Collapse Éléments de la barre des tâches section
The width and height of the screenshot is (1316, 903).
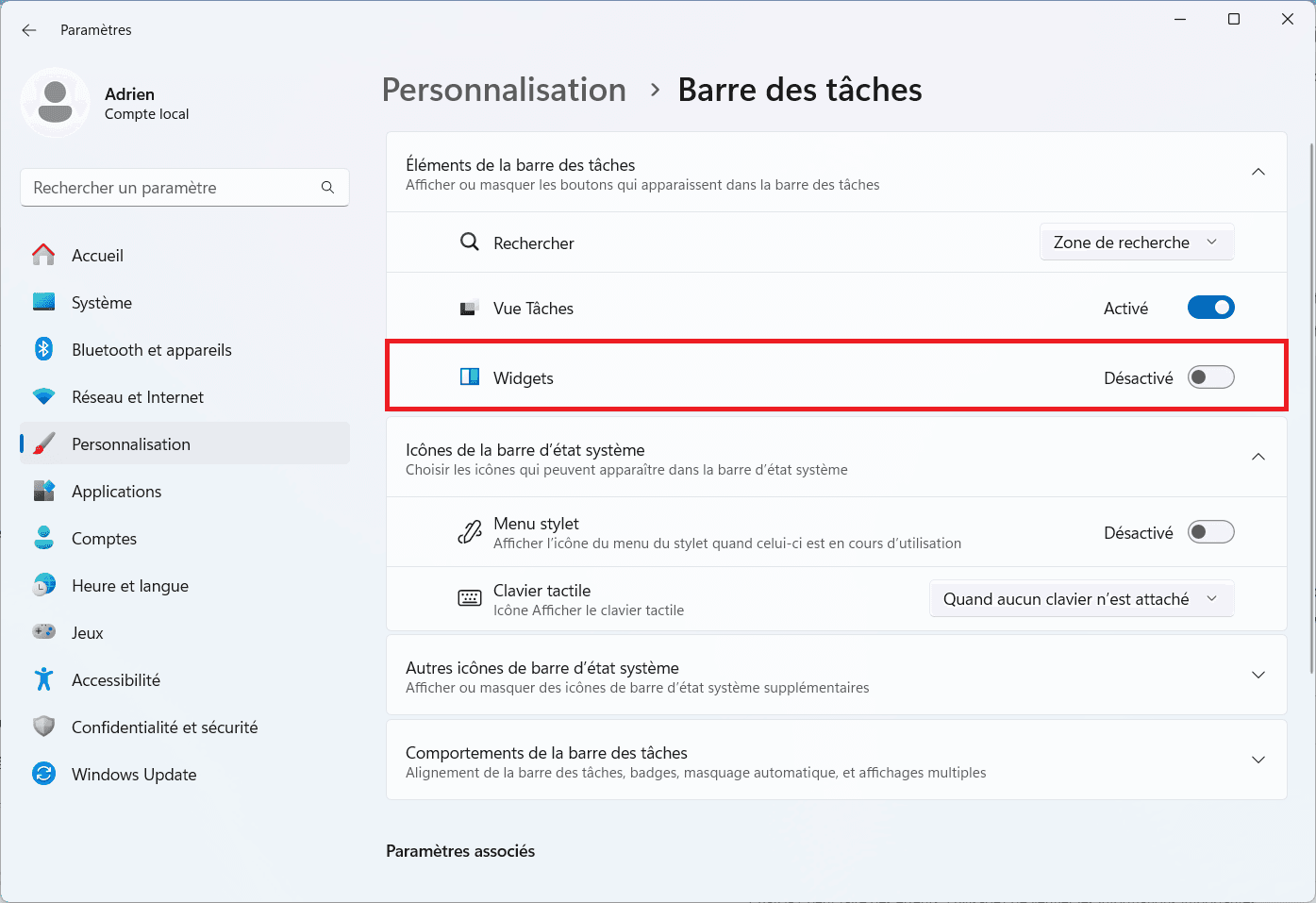[x=1258, y=172]
